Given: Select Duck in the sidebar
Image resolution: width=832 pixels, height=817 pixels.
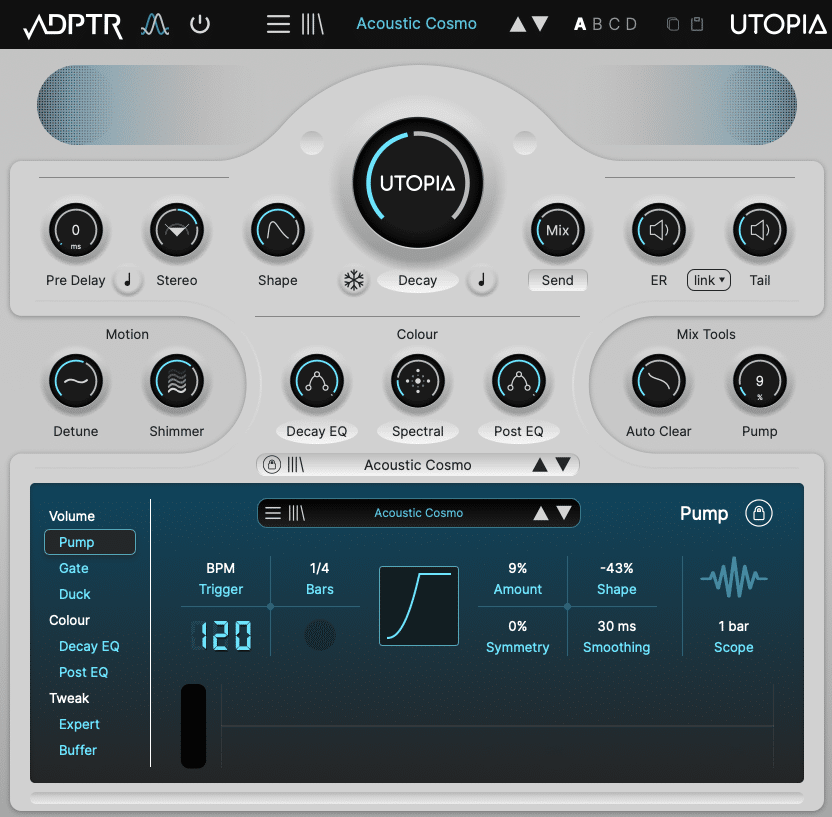Looking at the screenshot, I should tap(74, 594).
